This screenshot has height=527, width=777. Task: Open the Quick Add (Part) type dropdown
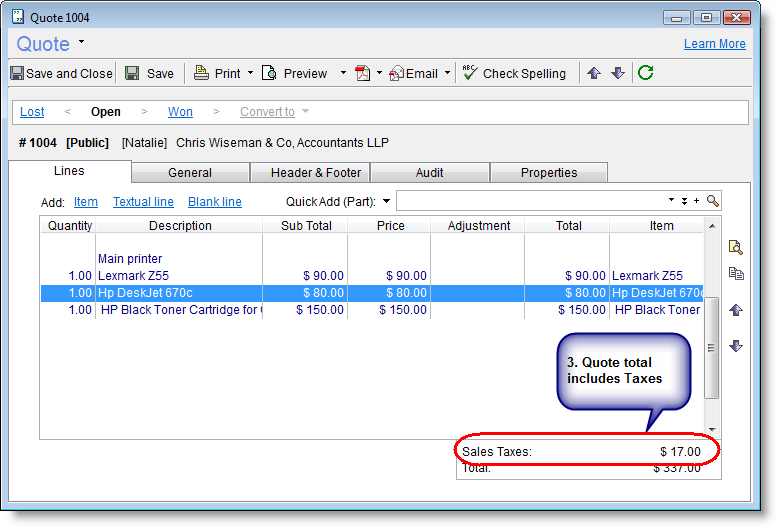[387, 201]
